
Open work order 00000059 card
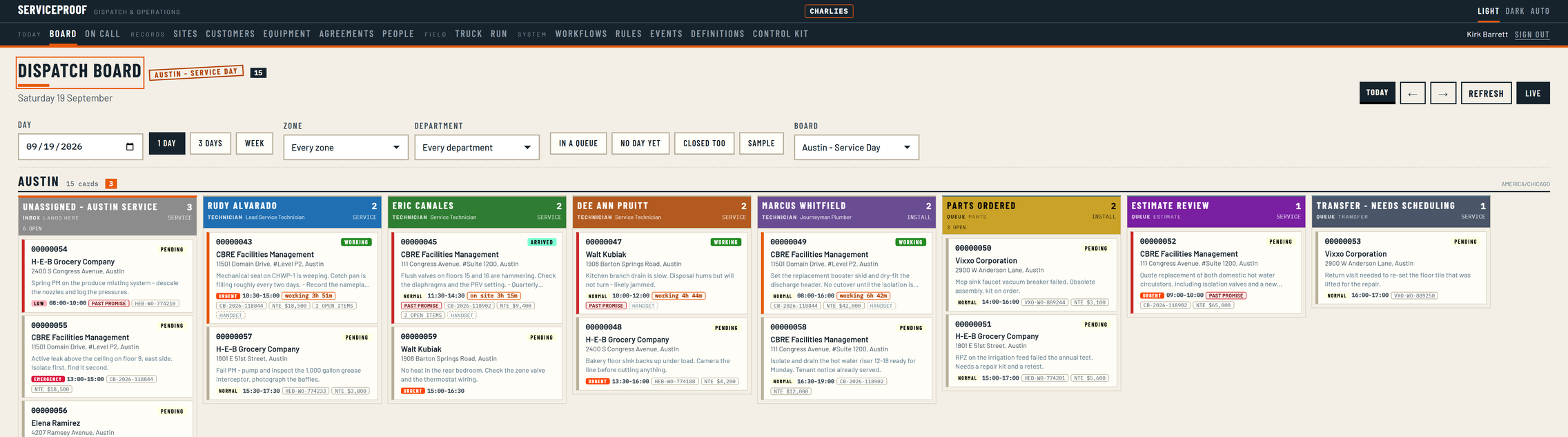(x=478, y=363)
